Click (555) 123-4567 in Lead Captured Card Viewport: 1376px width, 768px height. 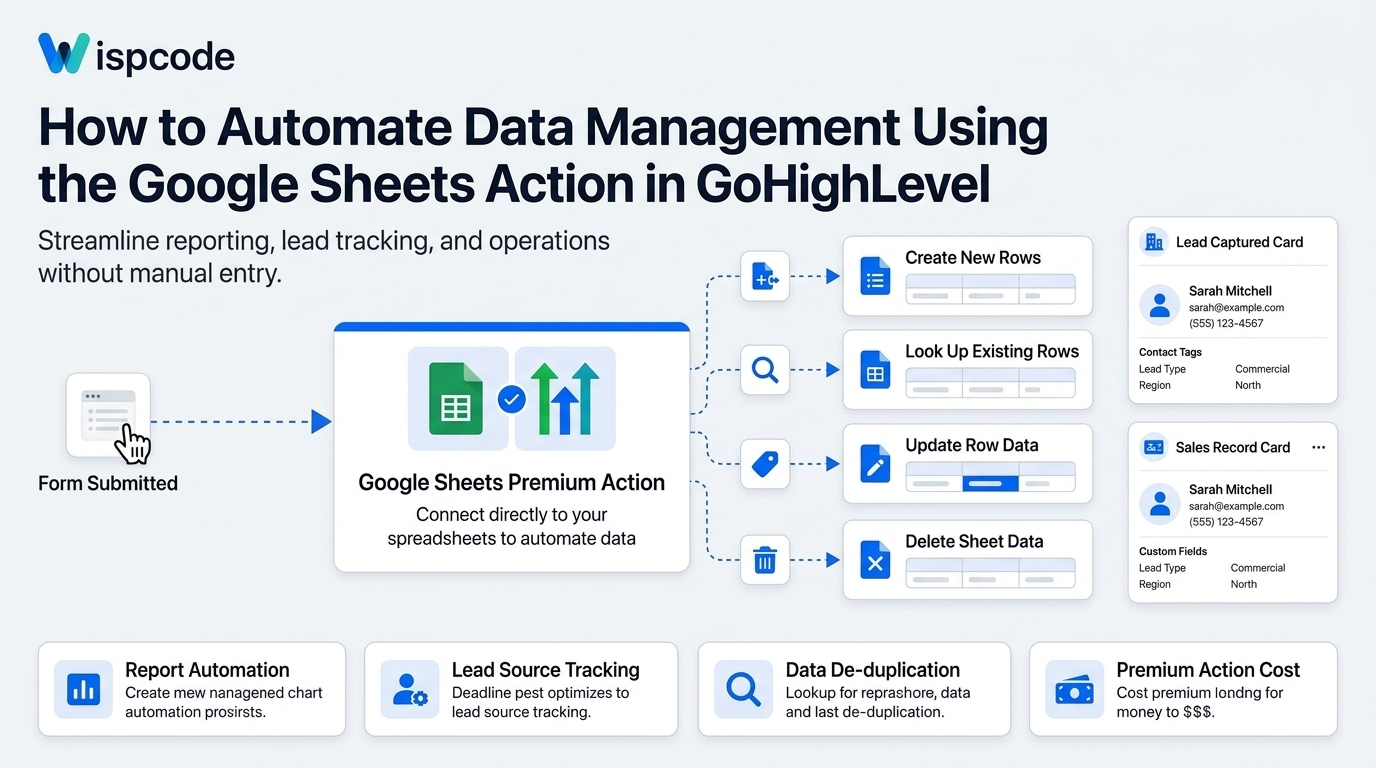[x=1226, y=324]
